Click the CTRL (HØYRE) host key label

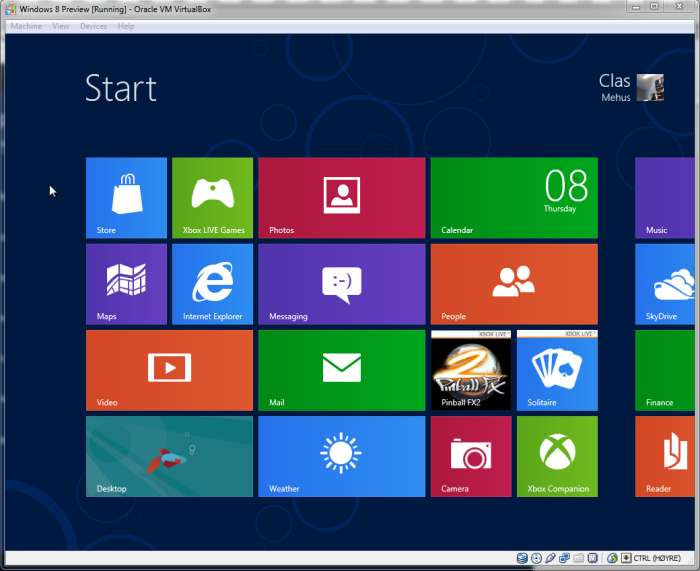point(657,558)
